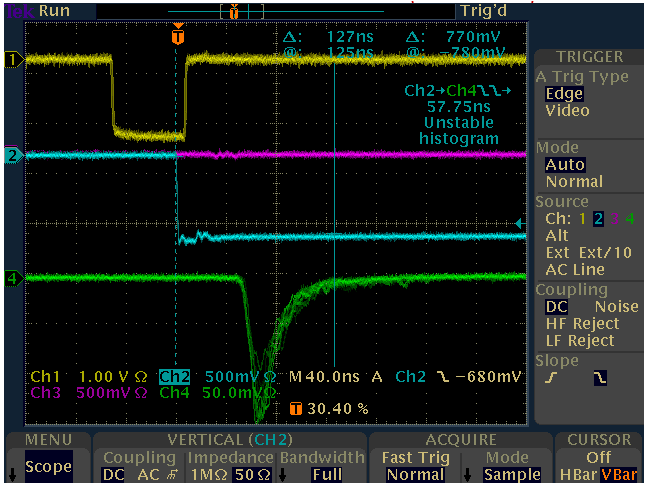Choose Auto trigger mode

coord(565,165)
